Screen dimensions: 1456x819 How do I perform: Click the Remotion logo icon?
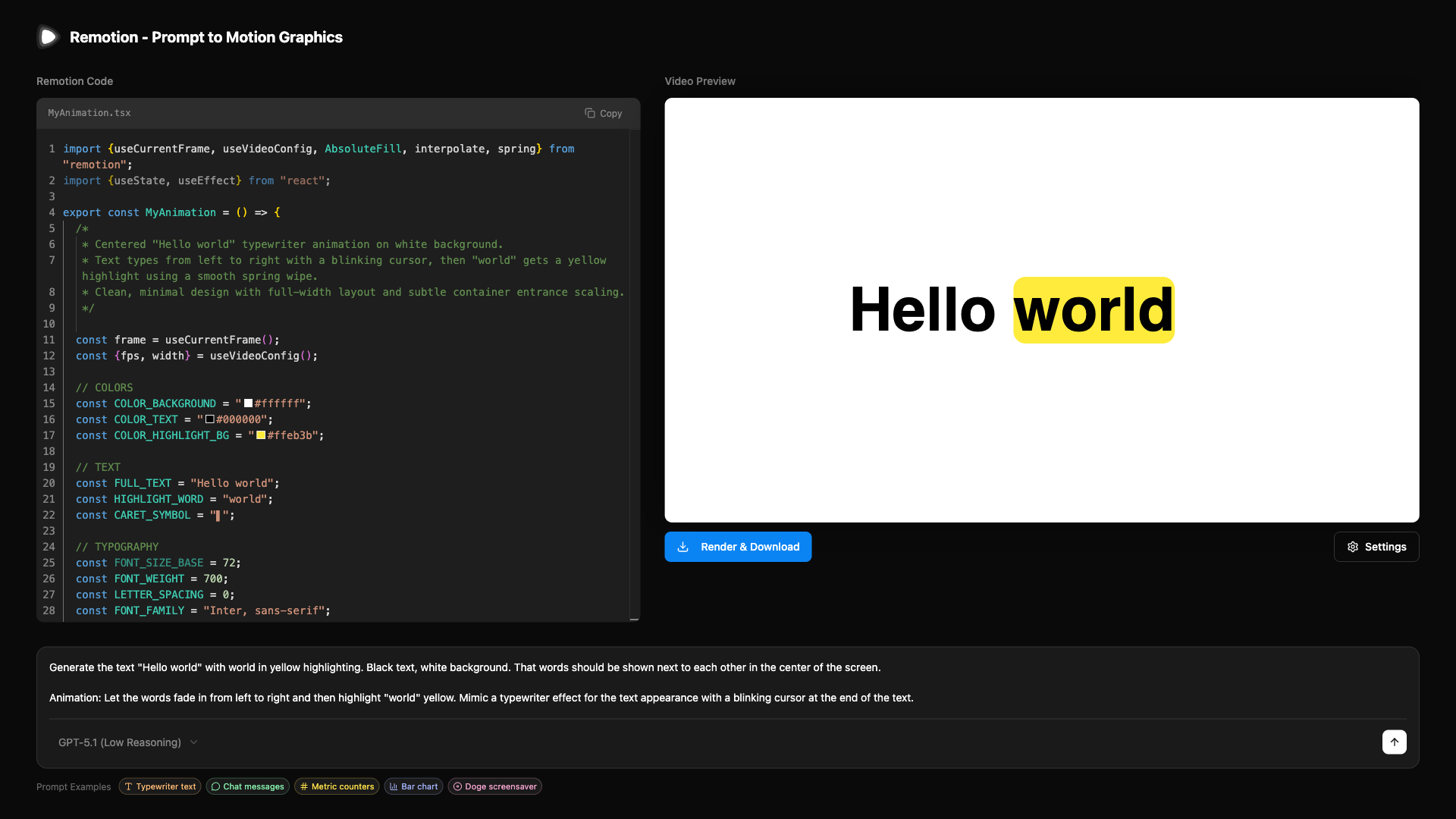[48, 36]
